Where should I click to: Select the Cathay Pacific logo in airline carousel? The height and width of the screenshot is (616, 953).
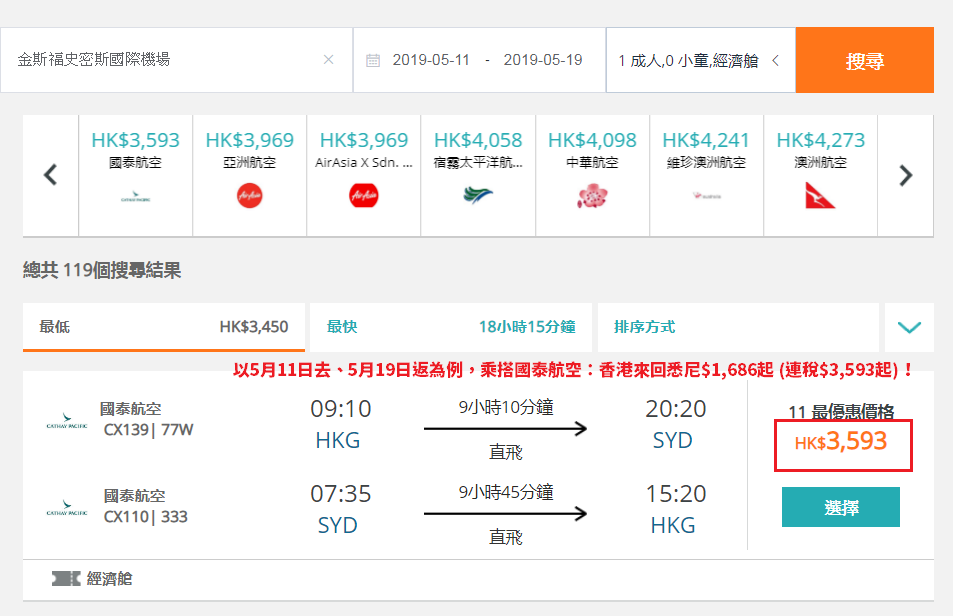point(136,196)
